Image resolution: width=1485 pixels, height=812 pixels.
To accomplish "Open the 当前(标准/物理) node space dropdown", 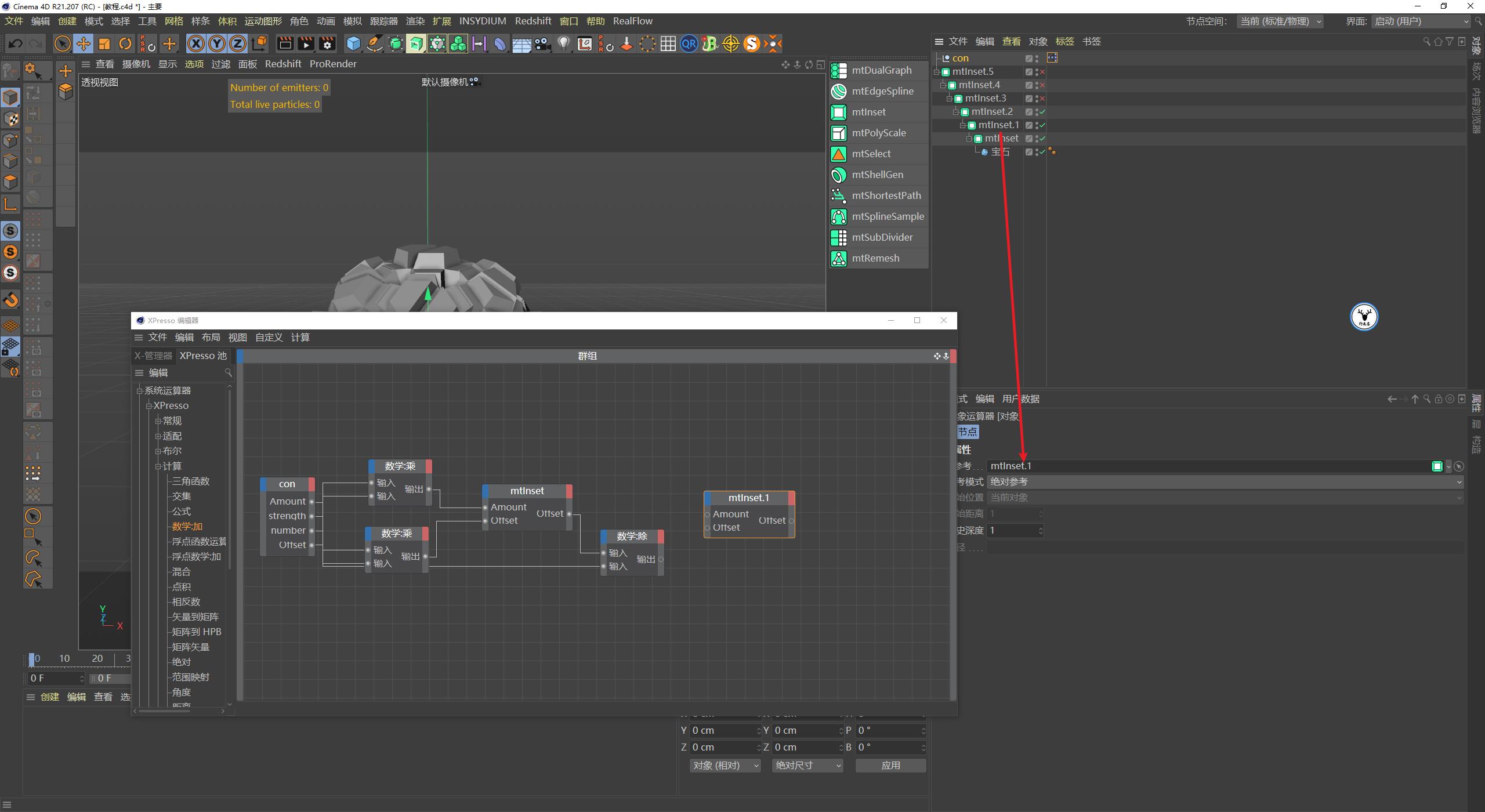I will (1280, 21).
